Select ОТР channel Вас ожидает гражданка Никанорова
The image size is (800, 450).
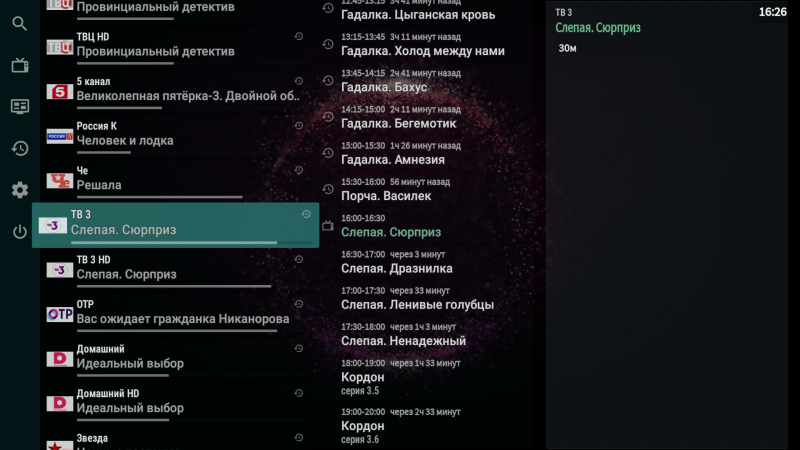click(x=176, y=314)
